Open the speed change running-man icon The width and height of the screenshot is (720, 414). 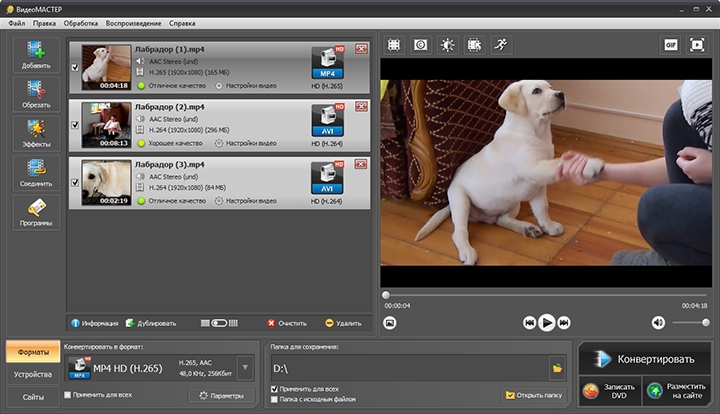500,45
